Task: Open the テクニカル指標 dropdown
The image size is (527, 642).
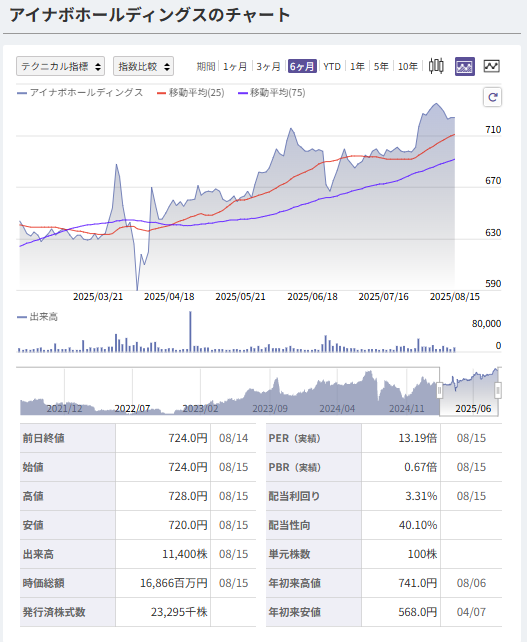Action: coord(61,66)
